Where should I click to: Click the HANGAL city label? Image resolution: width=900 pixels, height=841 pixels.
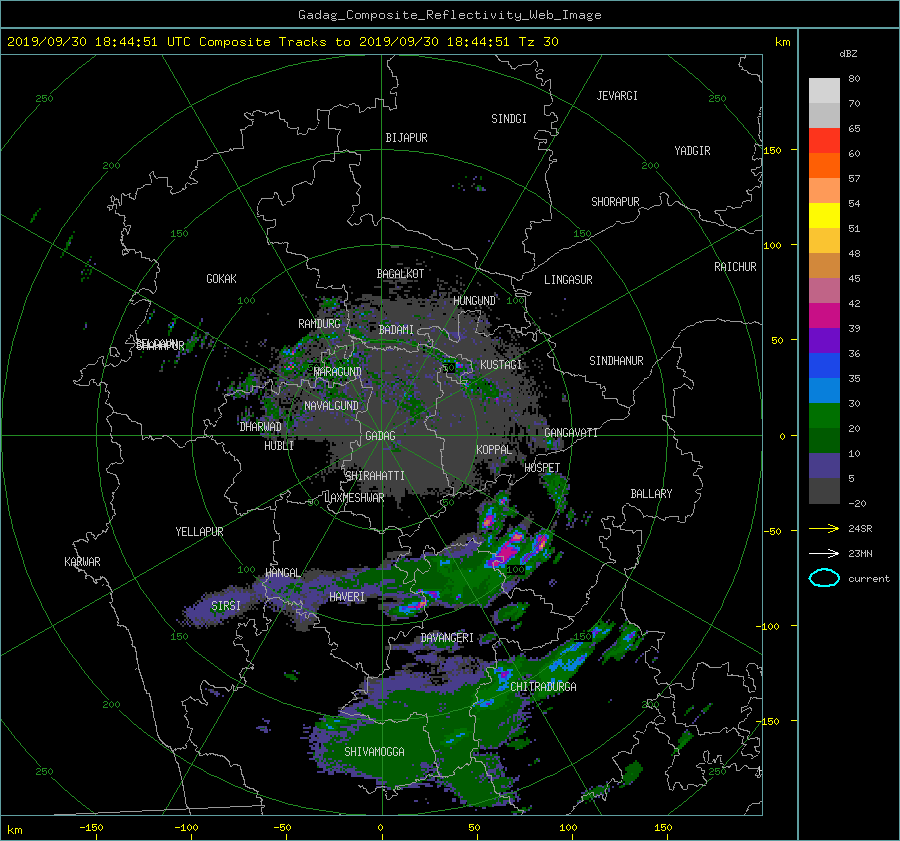(282, 573)
